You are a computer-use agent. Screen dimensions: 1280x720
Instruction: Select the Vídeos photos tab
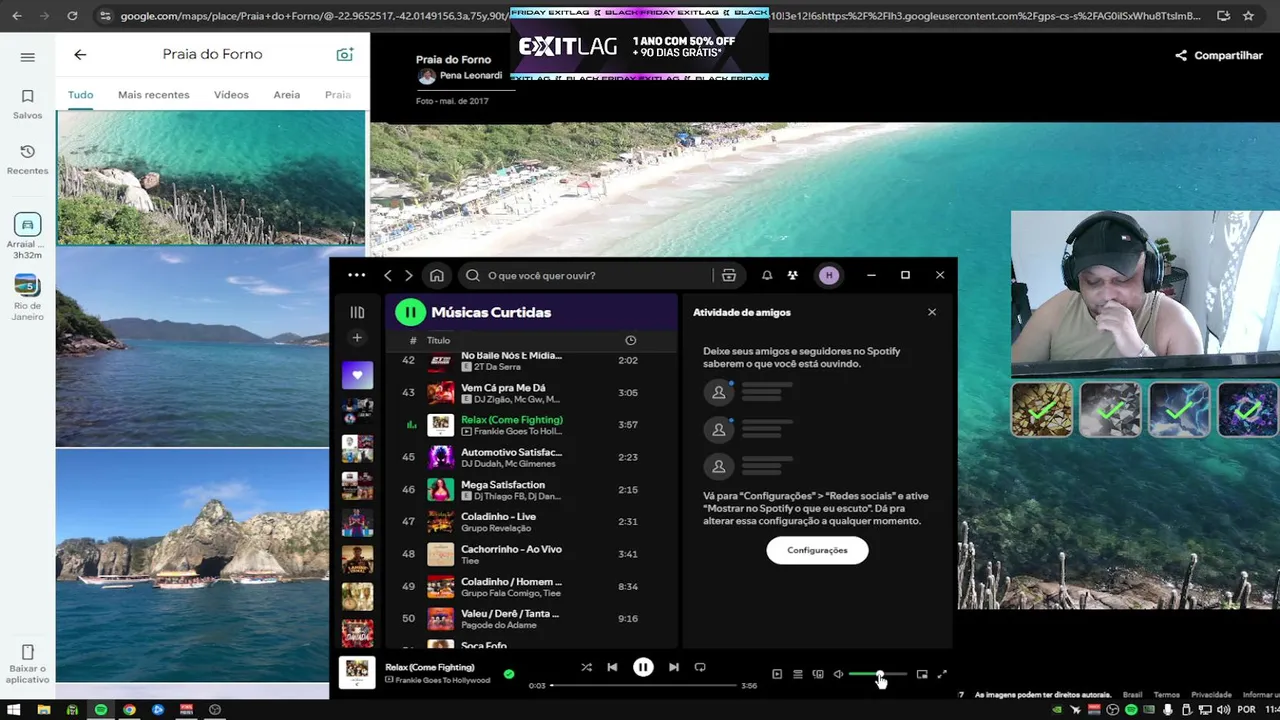(231, 95)
